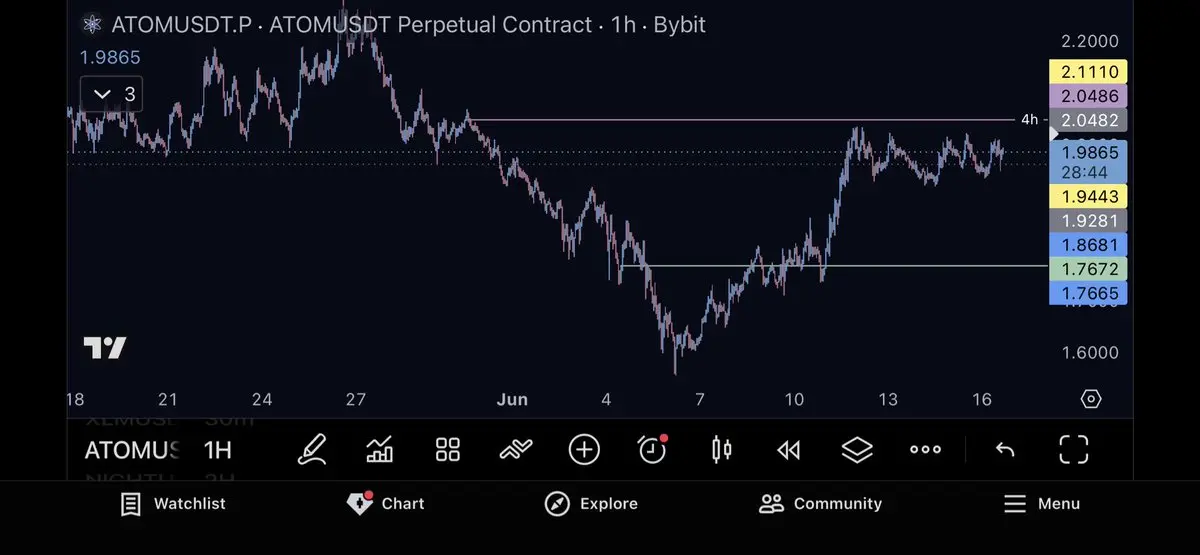This screenshot has width=1200, height=555.
Task: Tap the 1.9865 legend price value
Action: 112,58
